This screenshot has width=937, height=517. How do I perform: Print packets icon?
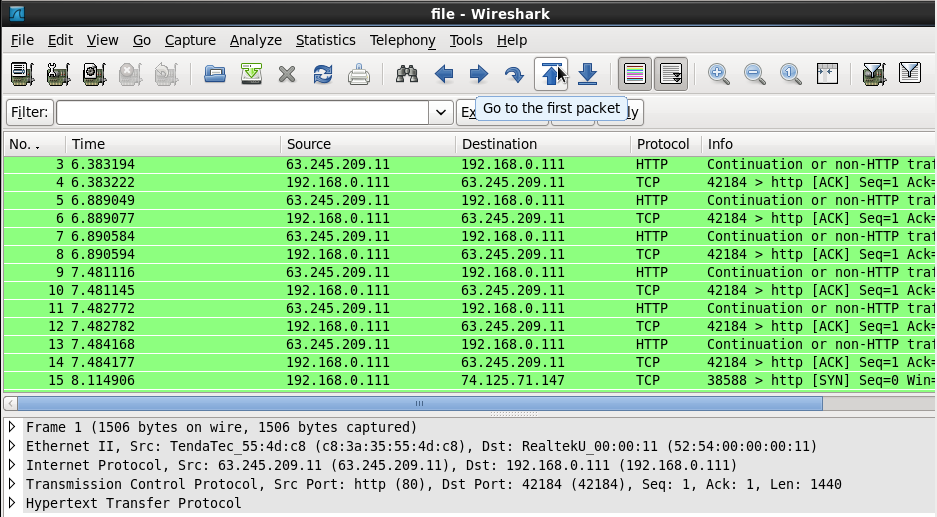[359, 74]
